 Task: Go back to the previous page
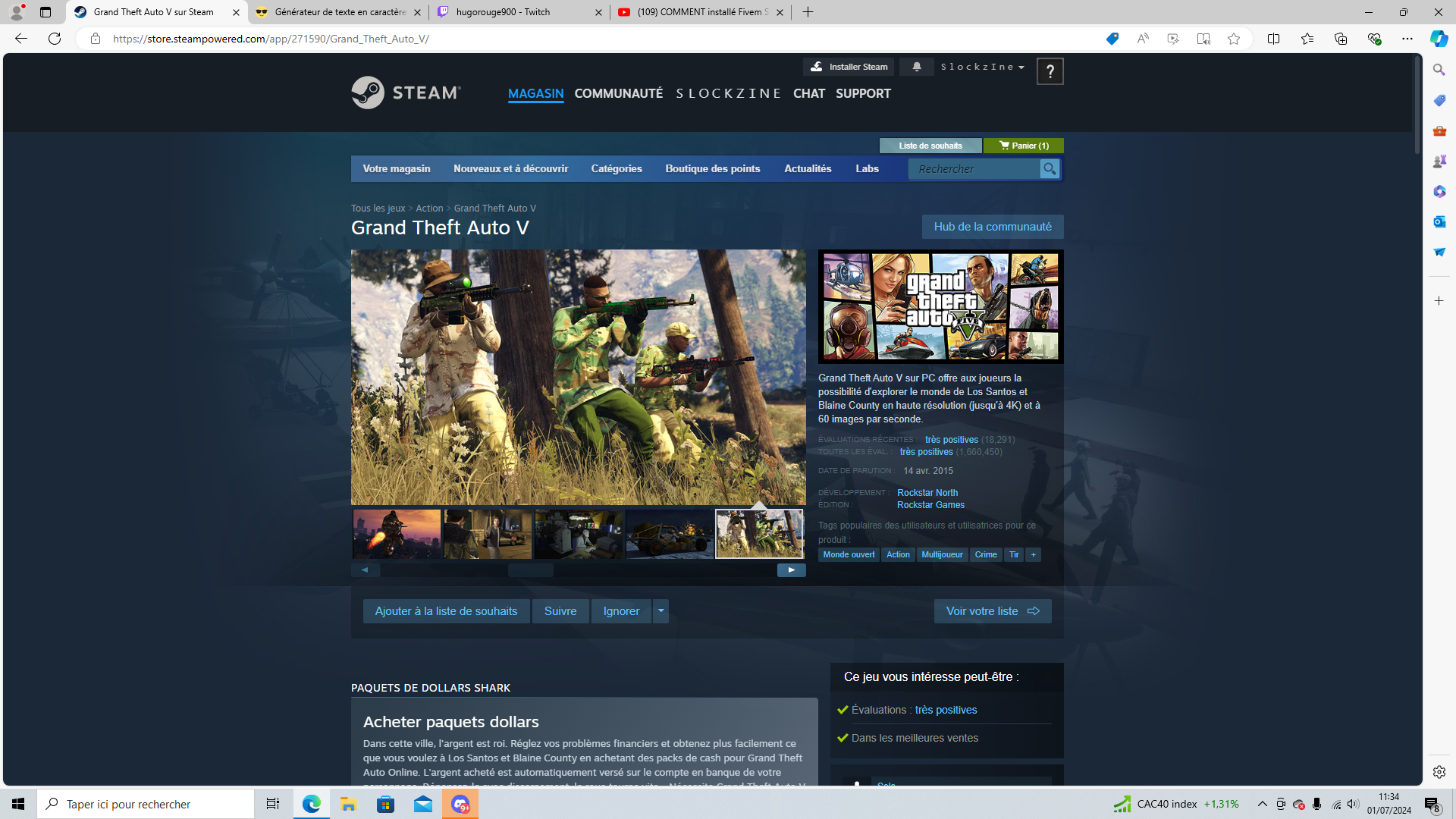point(21,39)
